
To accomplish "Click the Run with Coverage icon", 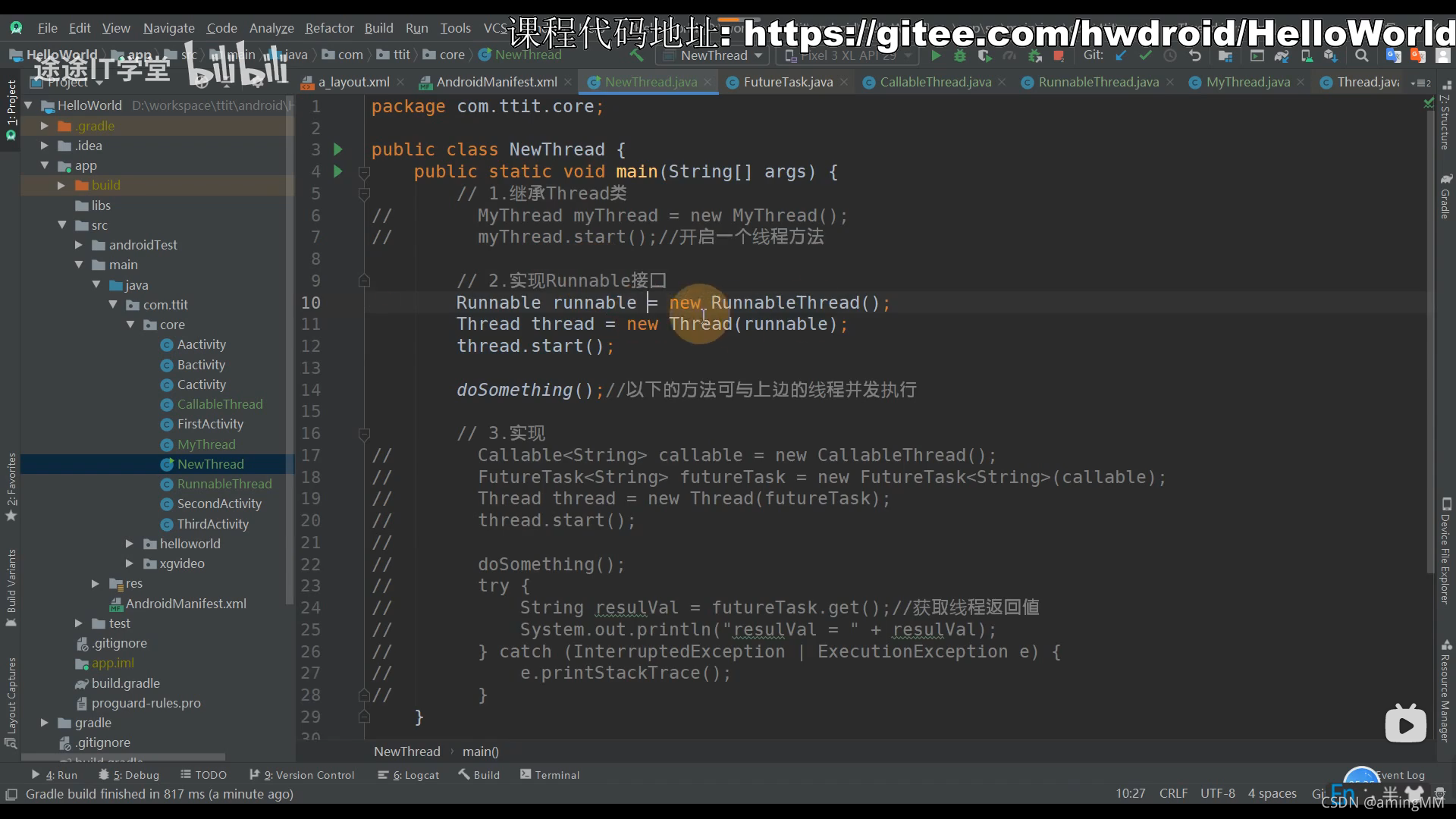I will coord(984,55).
